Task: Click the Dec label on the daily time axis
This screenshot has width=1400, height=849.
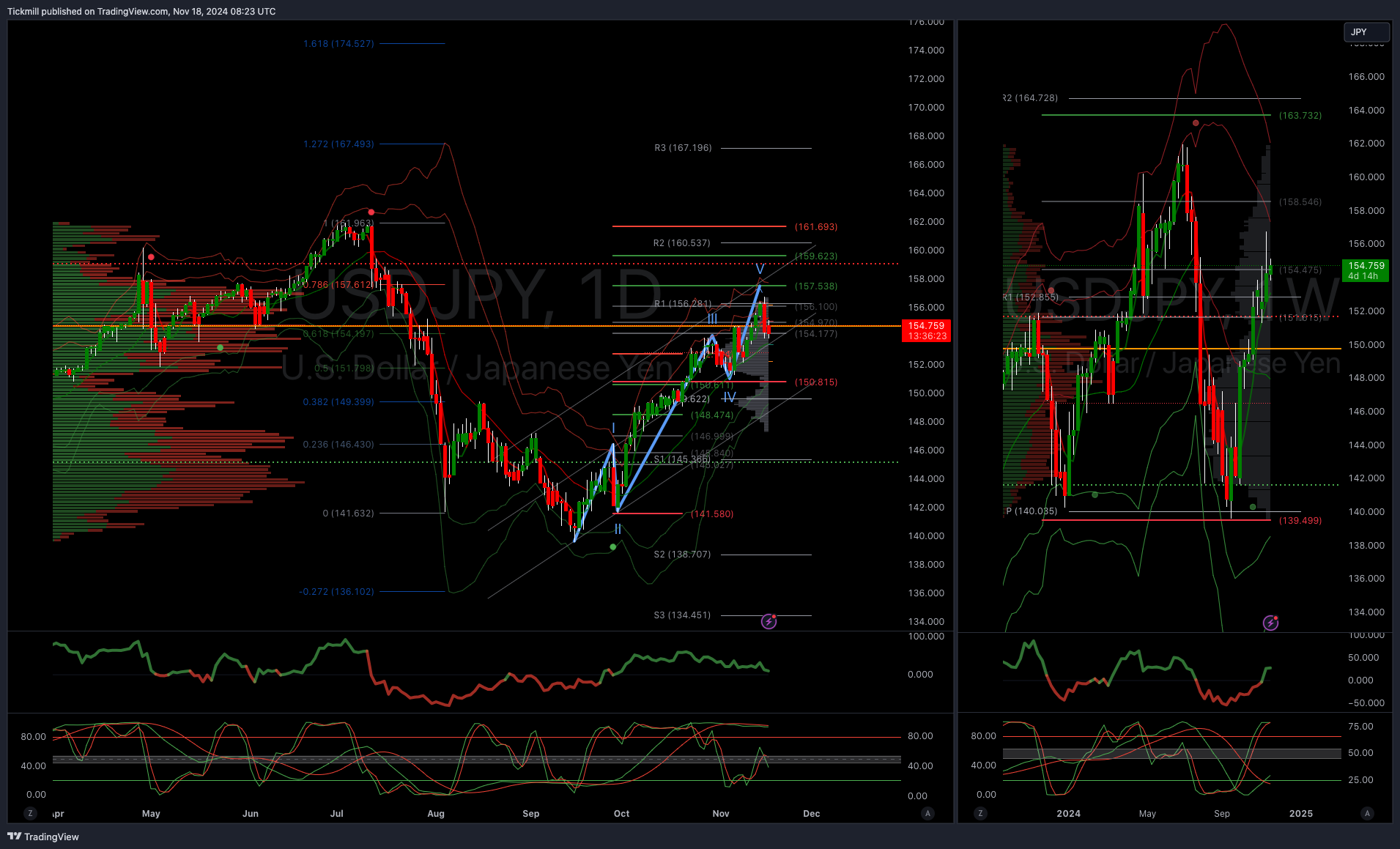Action: [812, 814]
